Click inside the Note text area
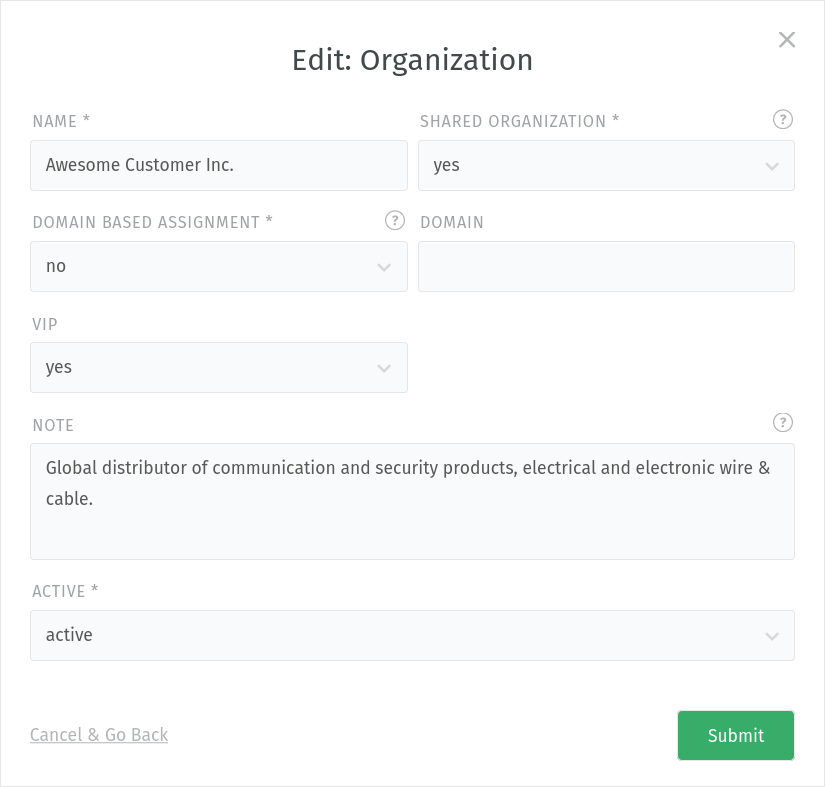Image resolution: width=825 pixels, height=787 pixels. tap(412, 502)
